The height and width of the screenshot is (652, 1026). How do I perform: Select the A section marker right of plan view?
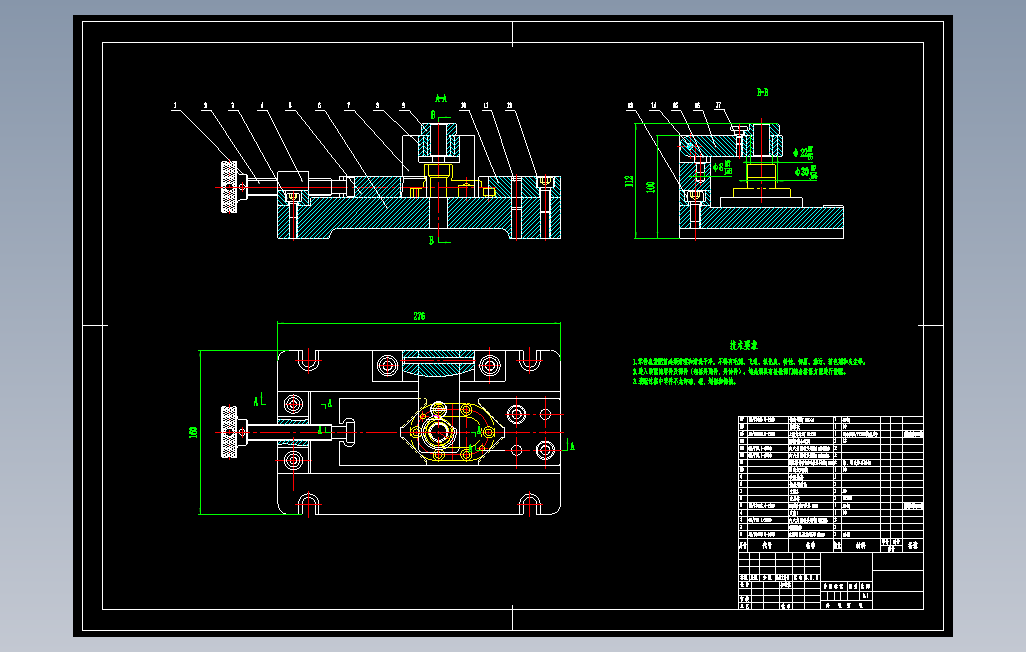coord(572,446)
